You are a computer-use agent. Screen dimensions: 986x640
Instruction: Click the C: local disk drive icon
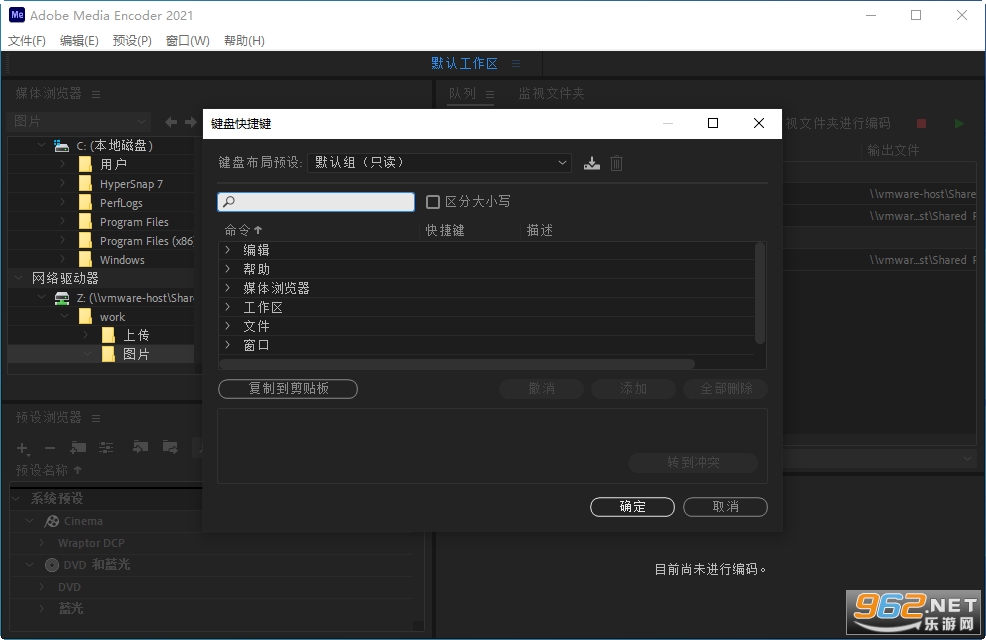tap(62, 146)
